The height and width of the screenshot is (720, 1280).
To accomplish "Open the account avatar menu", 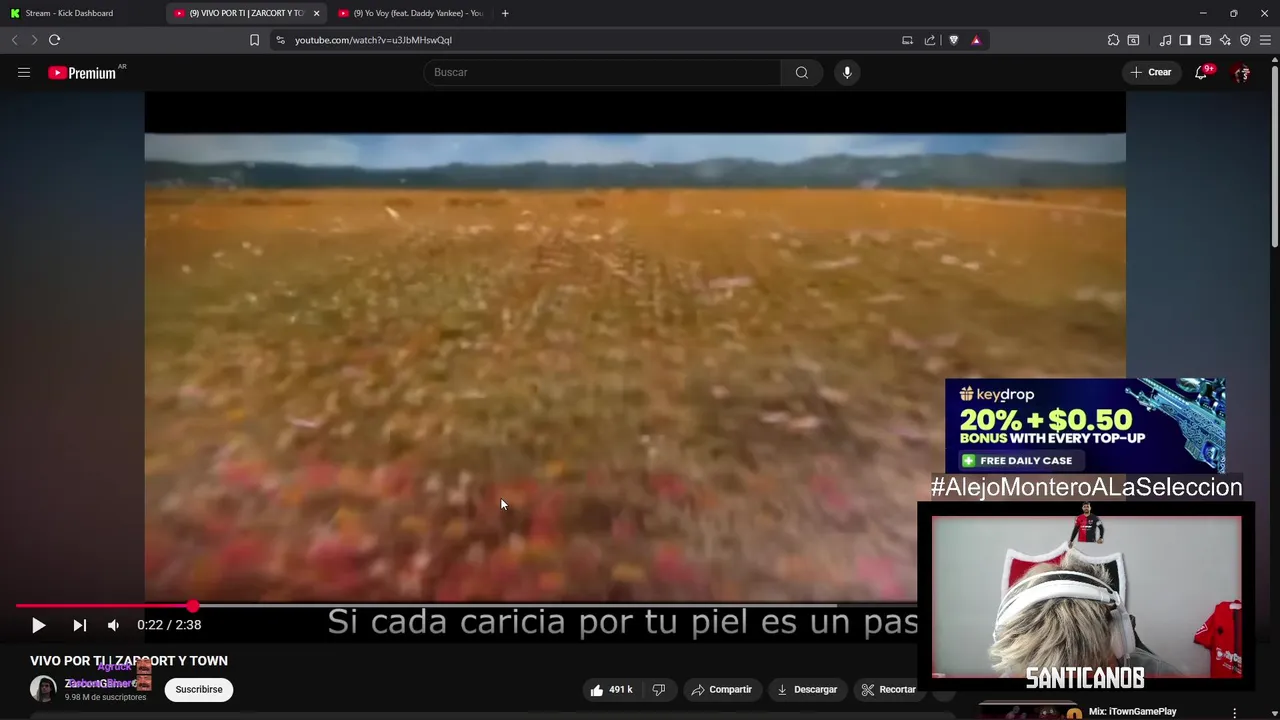I will tap(1242, 72).
